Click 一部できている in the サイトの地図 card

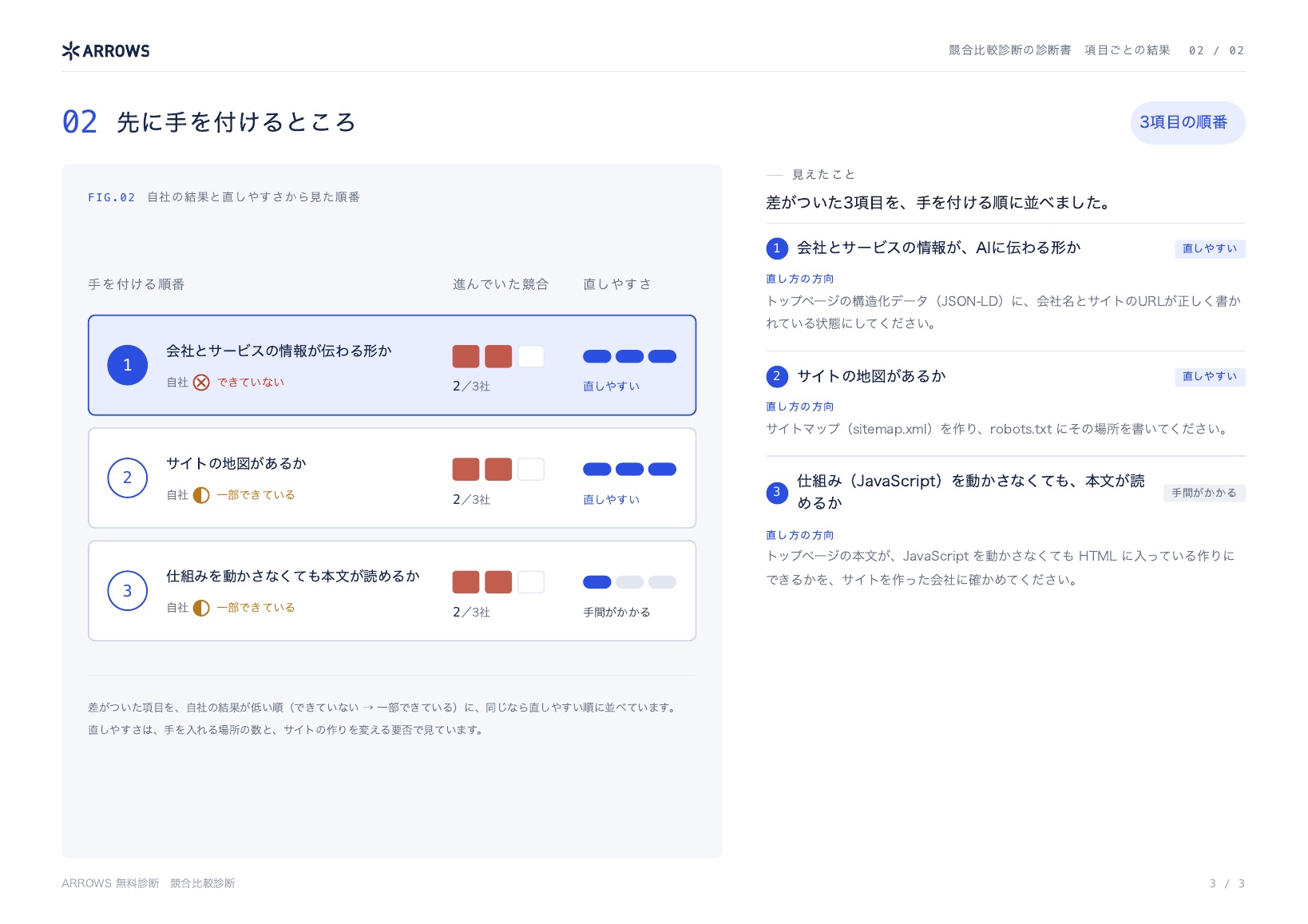pyautogui.click(x=256, y=495)
